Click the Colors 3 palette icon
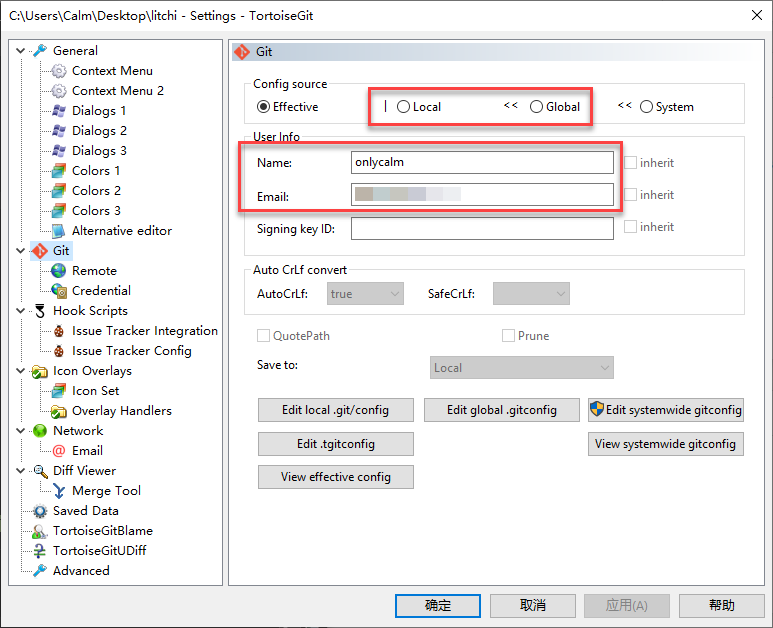This screenshot has height=628, width=773. tap(59, 210)
